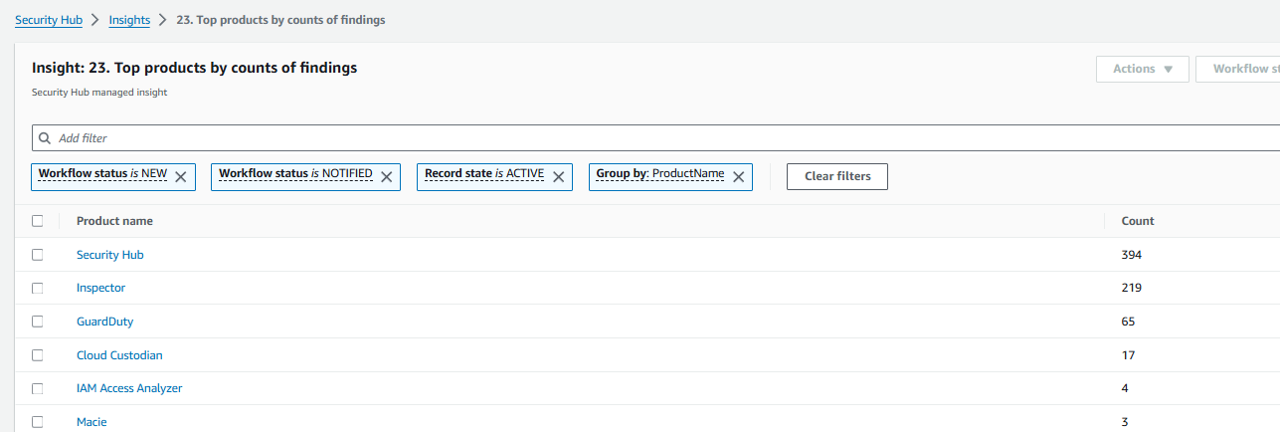Select all rows with header checkbox

pos(38,221)
